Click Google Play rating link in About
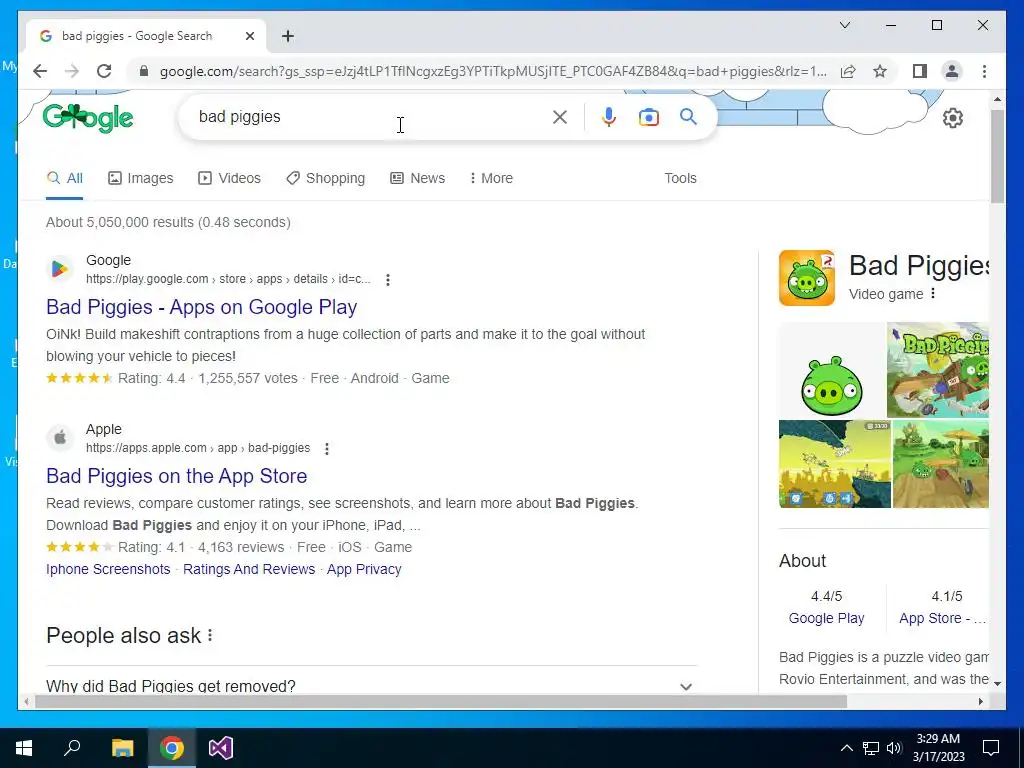1024x768 pixels. point(826,618)
